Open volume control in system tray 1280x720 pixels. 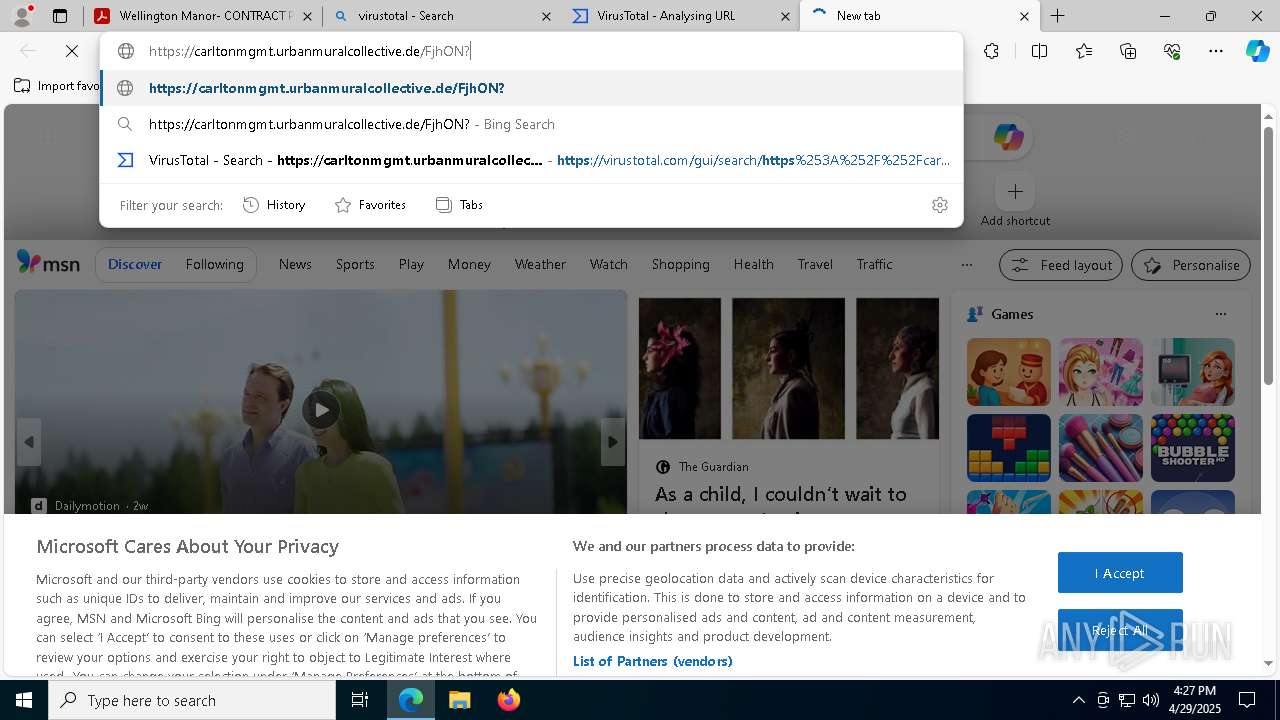coord(1151,700)
